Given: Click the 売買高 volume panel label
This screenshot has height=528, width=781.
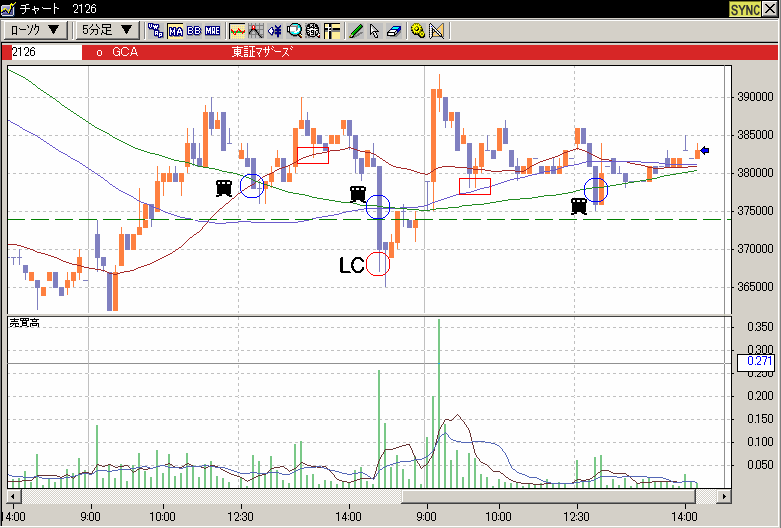Looking at the screenshot, I should 24,323.
